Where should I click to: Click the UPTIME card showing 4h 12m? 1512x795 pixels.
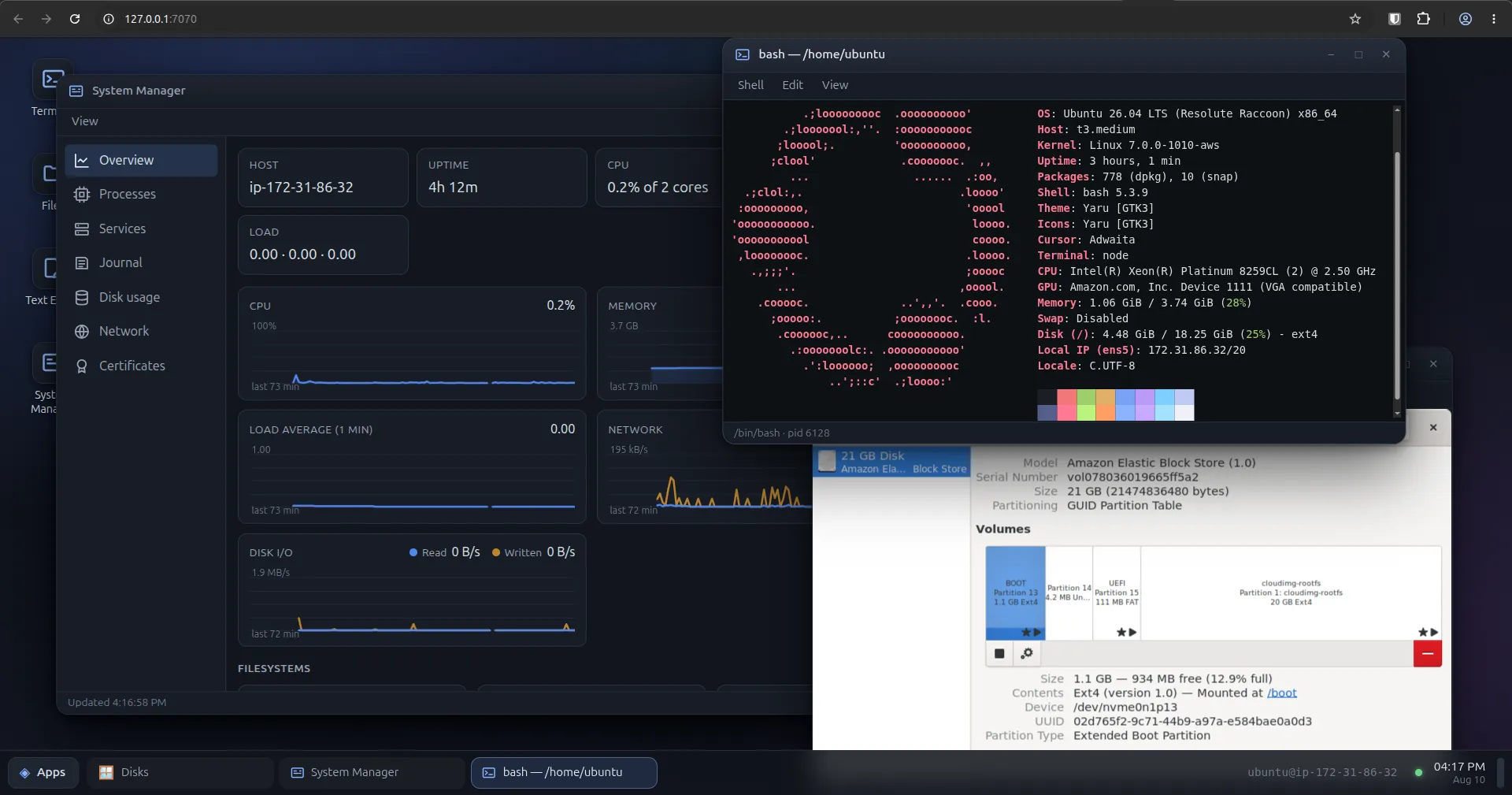[502, 177]
